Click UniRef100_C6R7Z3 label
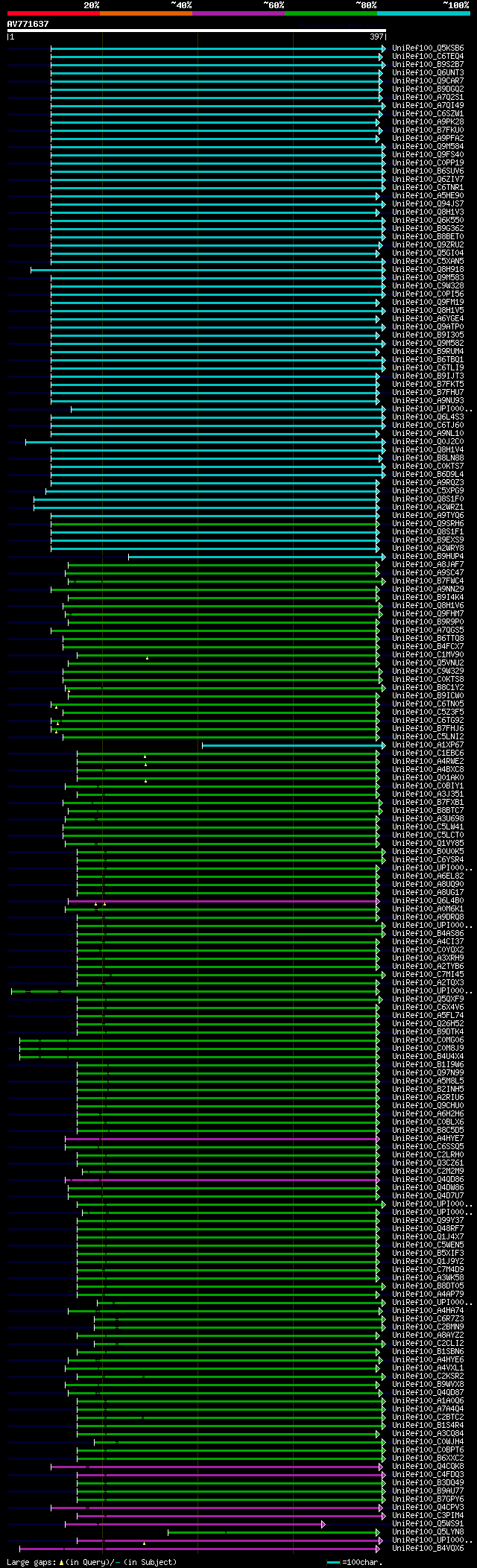Image resolution: width=477 pixels, height=1568 pixels. pos(428,1319)
